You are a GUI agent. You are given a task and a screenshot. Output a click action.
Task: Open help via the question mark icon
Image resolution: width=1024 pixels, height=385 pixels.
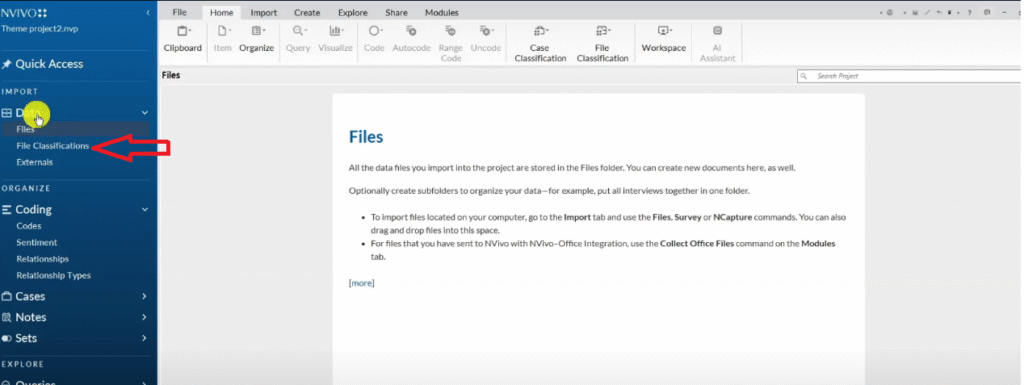[969, 12]
